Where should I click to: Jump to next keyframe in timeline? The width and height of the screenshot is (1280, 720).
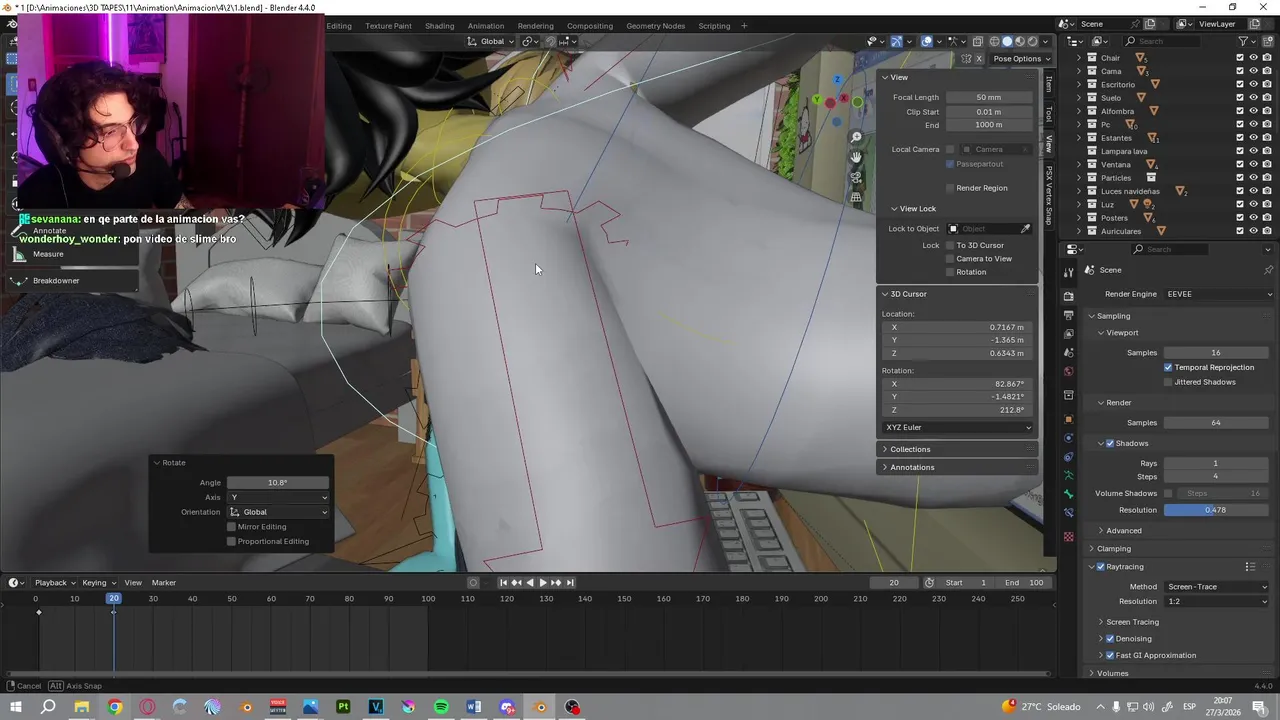click(556, 583)
